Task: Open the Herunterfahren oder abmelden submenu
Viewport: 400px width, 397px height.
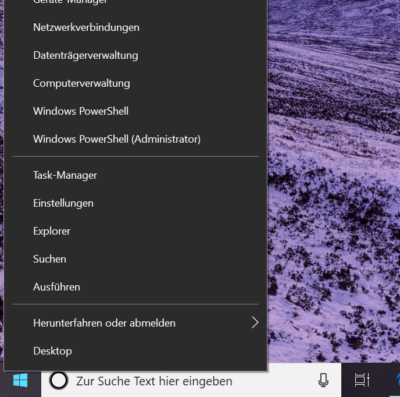Action: pos(135,323)
